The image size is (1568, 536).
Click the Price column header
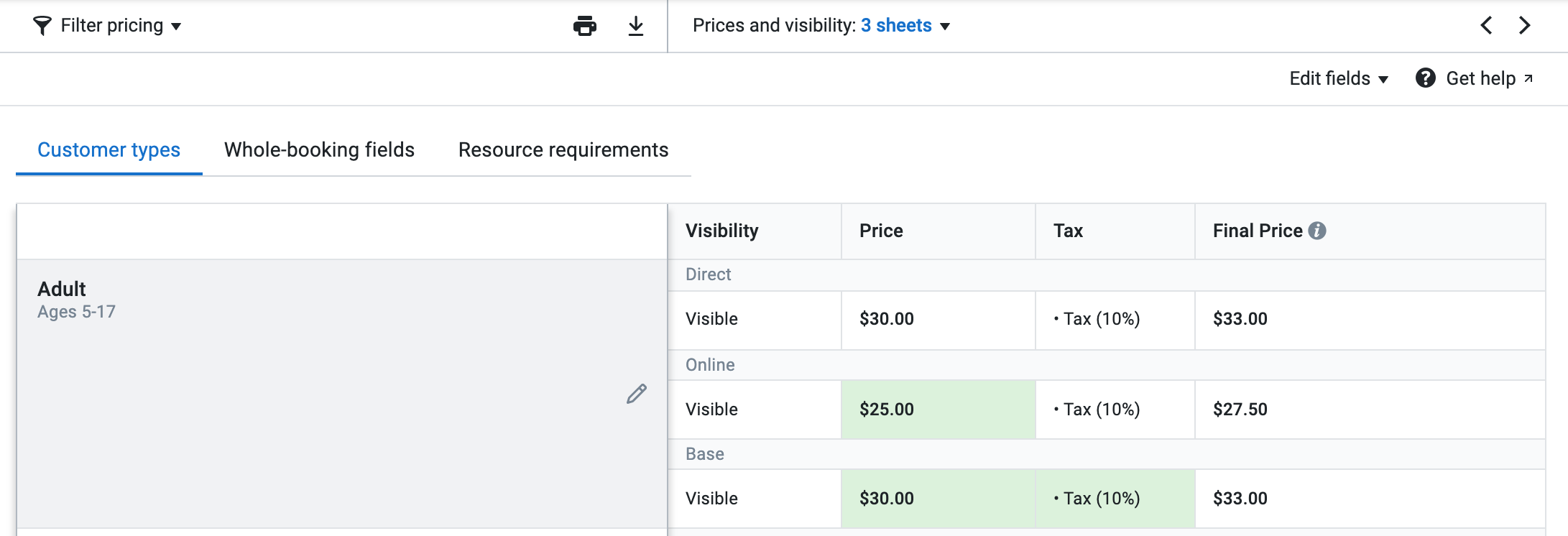tap(939, 231)
